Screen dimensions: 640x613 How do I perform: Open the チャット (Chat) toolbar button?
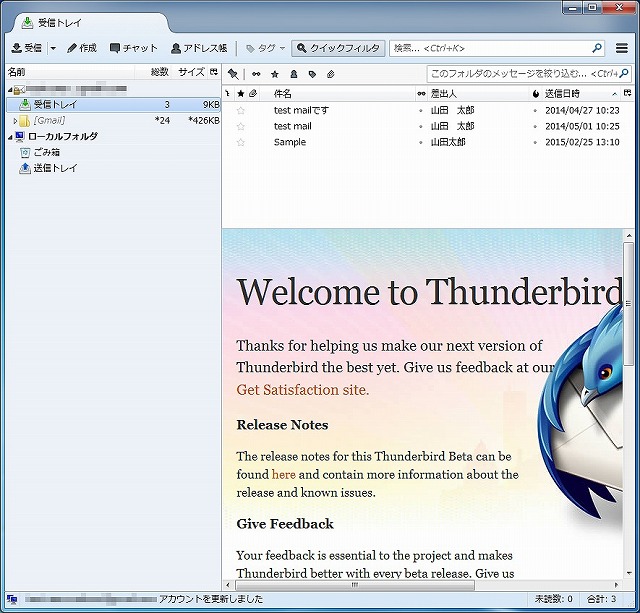coord(133,48)
